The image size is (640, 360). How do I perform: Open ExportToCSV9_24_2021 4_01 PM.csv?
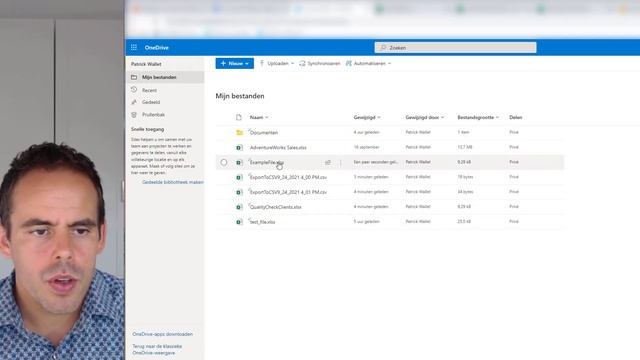288,192
